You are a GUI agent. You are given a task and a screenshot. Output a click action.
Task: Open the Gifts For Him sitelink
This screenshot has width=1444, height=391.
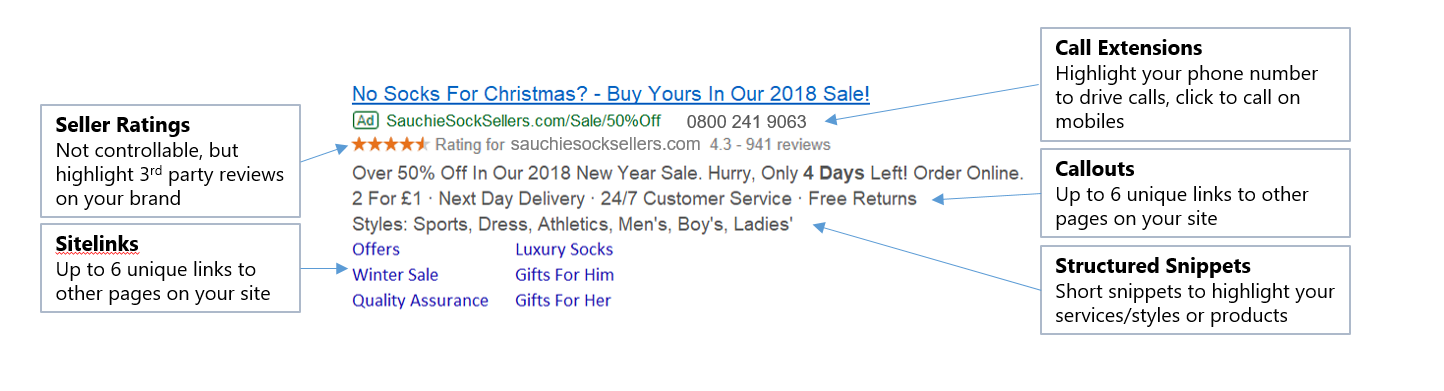pos(564,275)
